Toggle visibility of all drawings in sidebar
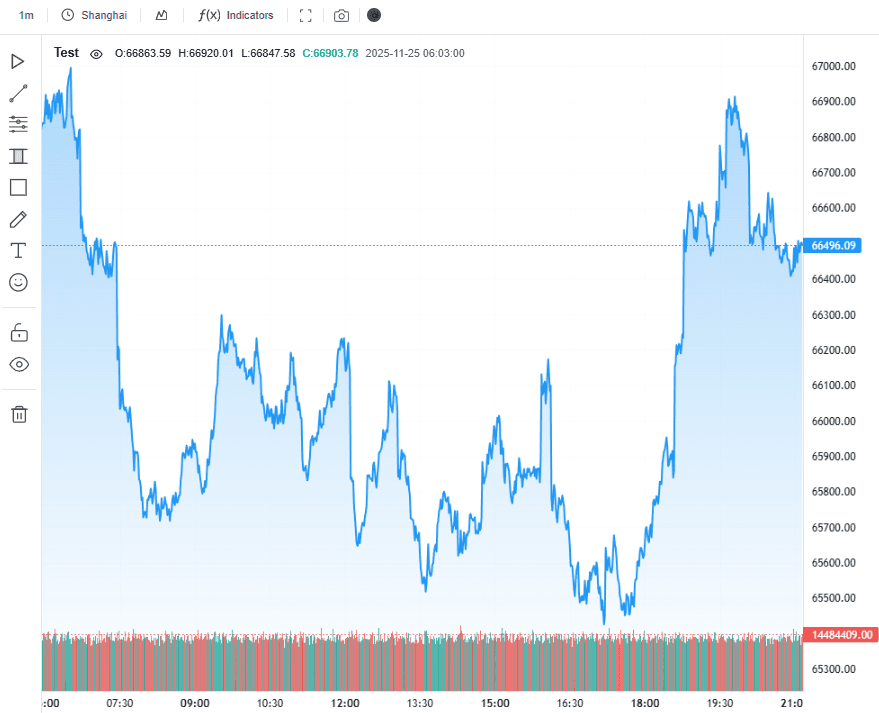Viewport: 879px width, 713px height. click(18, 364)
